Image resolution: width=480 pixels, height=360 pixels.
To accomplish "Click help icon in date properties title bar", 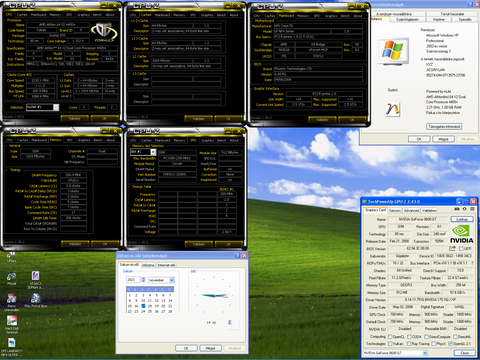I will (x=237, y=255).
